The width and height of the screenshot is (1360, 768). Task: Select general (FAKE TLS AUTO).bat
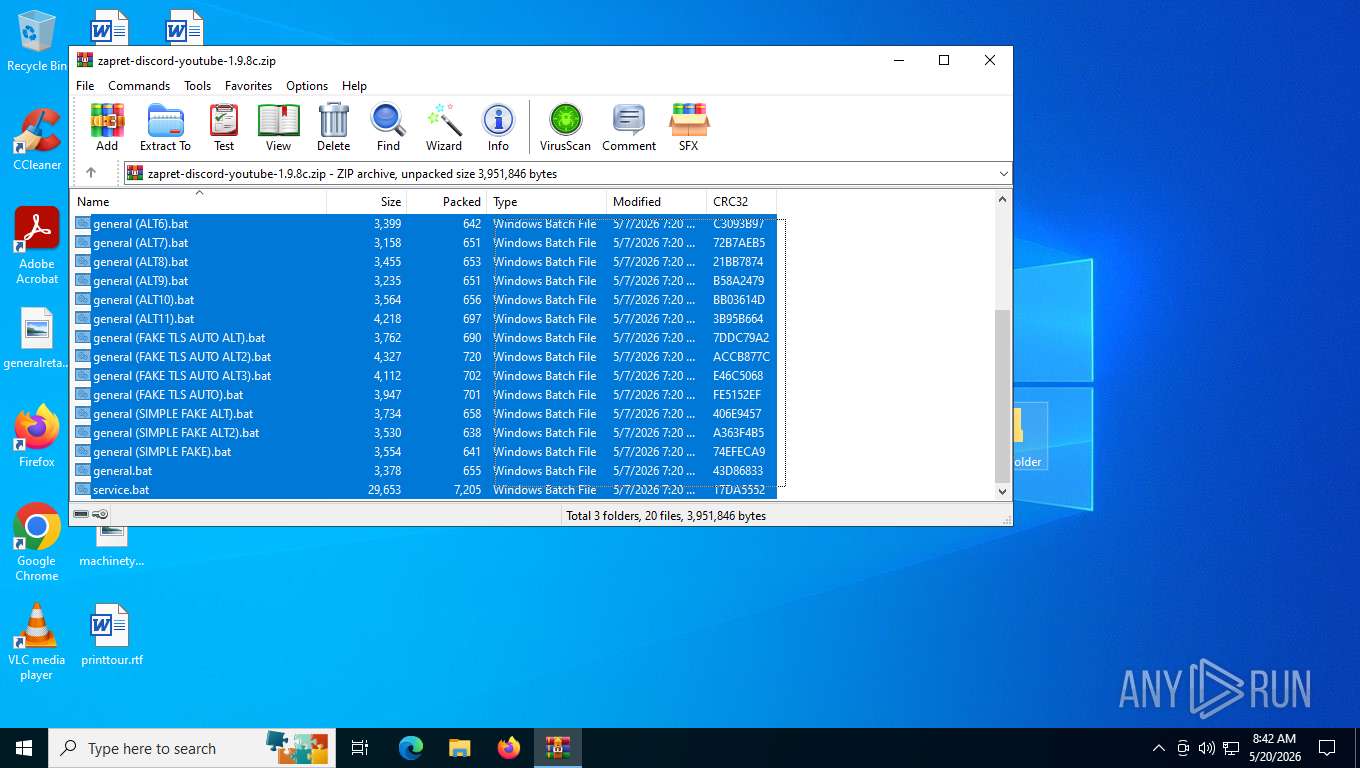(x=424, y=395)
